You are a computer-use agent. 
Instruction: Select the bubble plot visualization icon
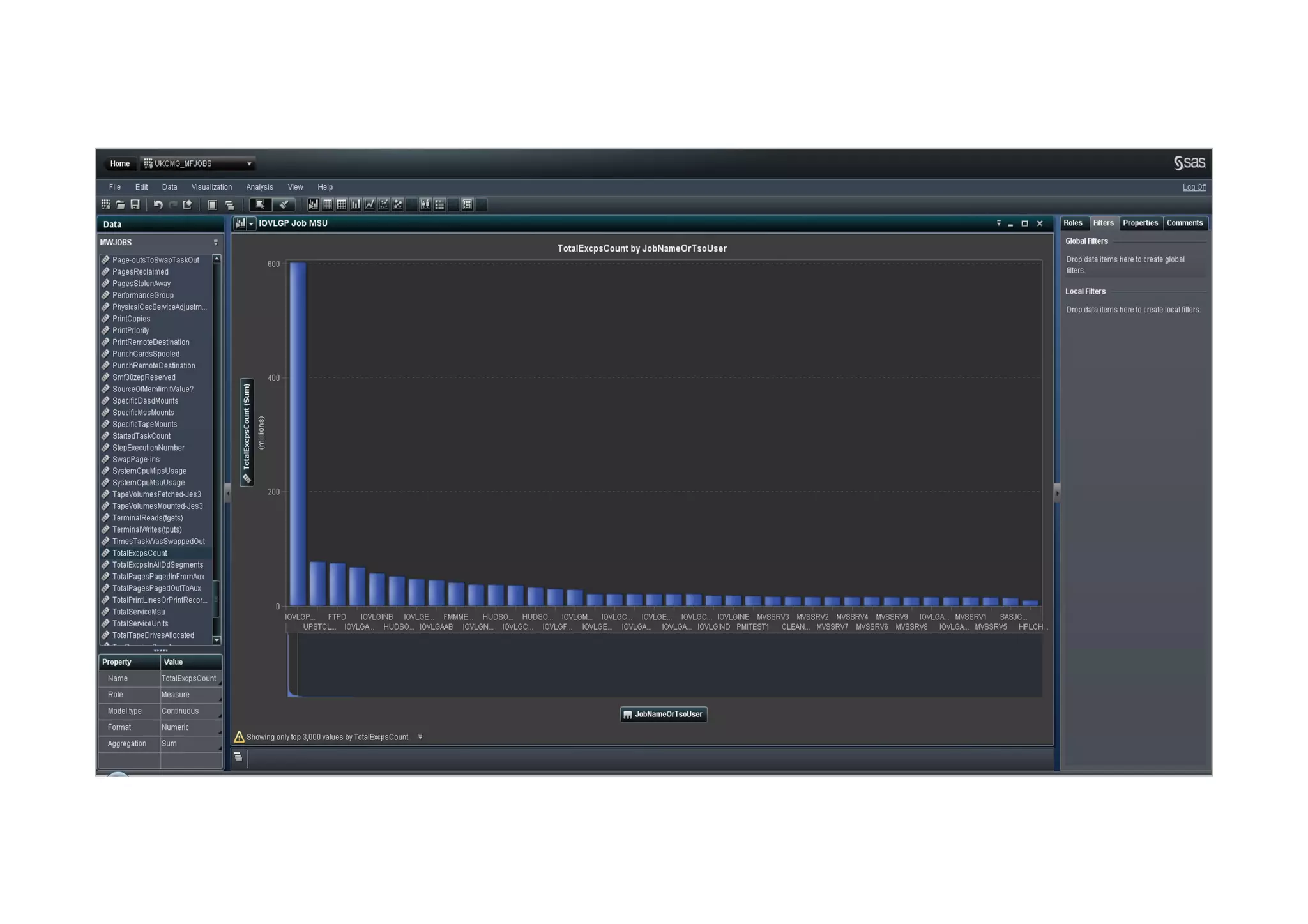397,204
